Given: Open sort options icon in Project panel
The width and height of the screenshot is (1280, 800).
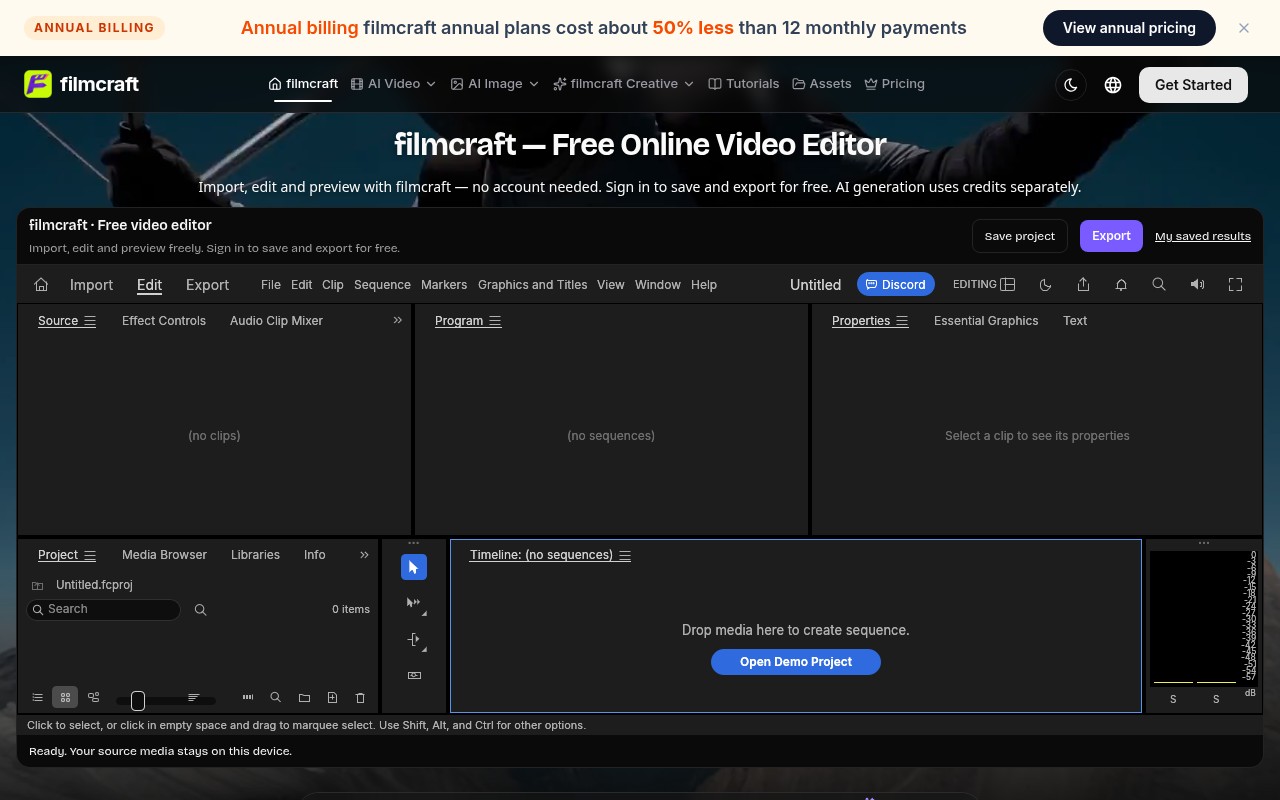Looking at the screenshot, I should point(194,697).
